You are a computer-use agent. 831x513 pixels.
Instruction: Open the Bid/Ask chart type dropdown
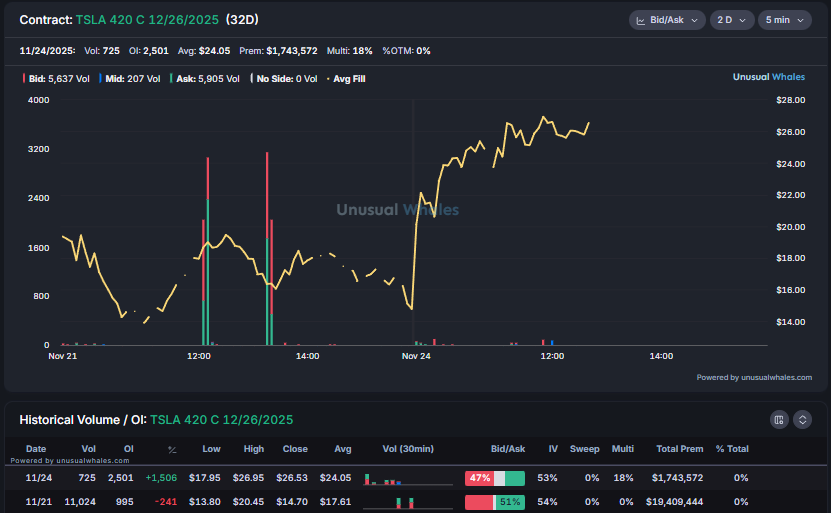667,20
